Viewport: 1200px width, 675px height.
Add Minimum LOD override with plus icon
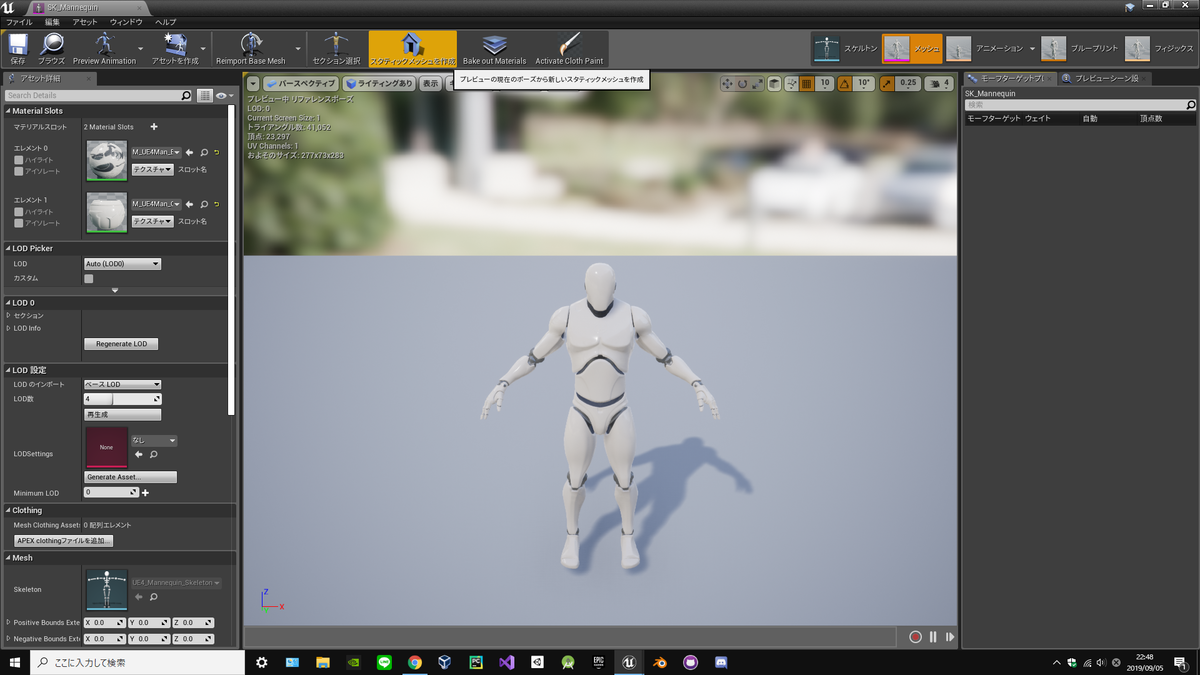(x=145, y=492)
